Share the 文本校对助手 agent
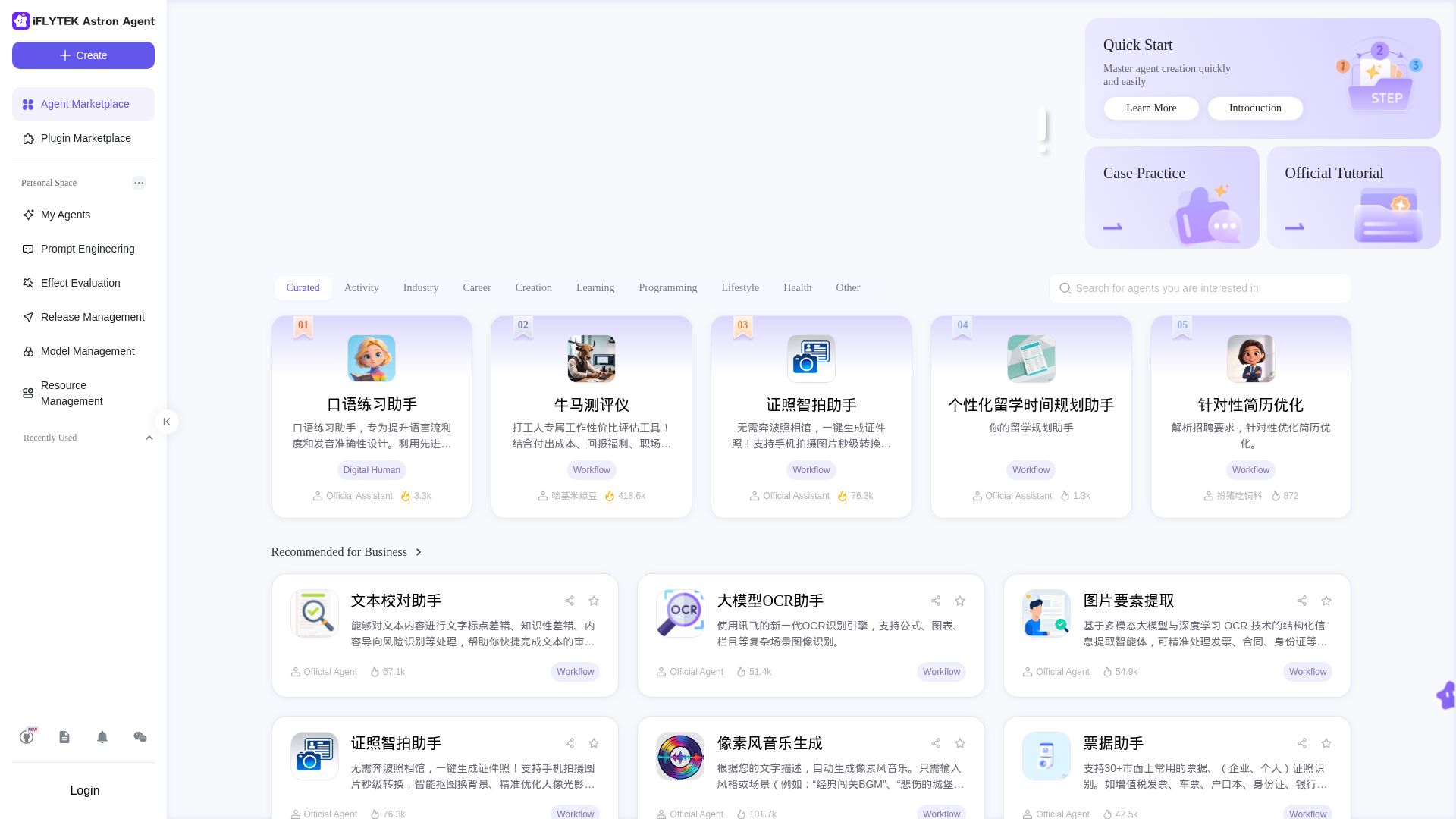The image size is (1456, 819). pos(570,601)
